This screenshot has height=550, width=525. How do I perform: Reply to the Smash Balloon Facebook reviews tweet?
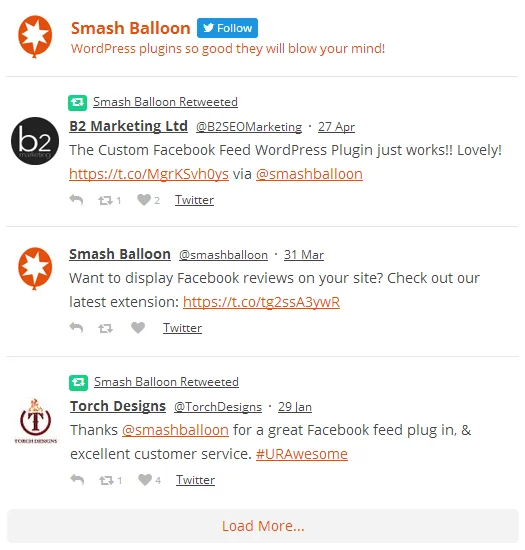tap(76, 328)
